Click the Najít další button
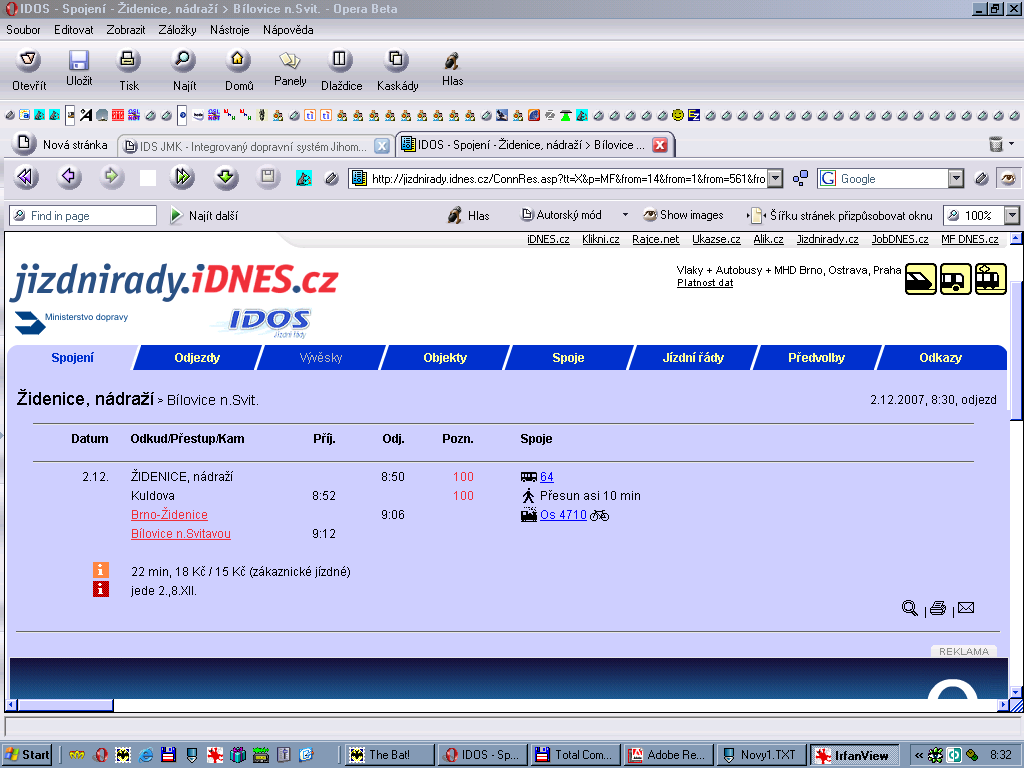This screenshot has width=1024, height=768. click(205, 216)
